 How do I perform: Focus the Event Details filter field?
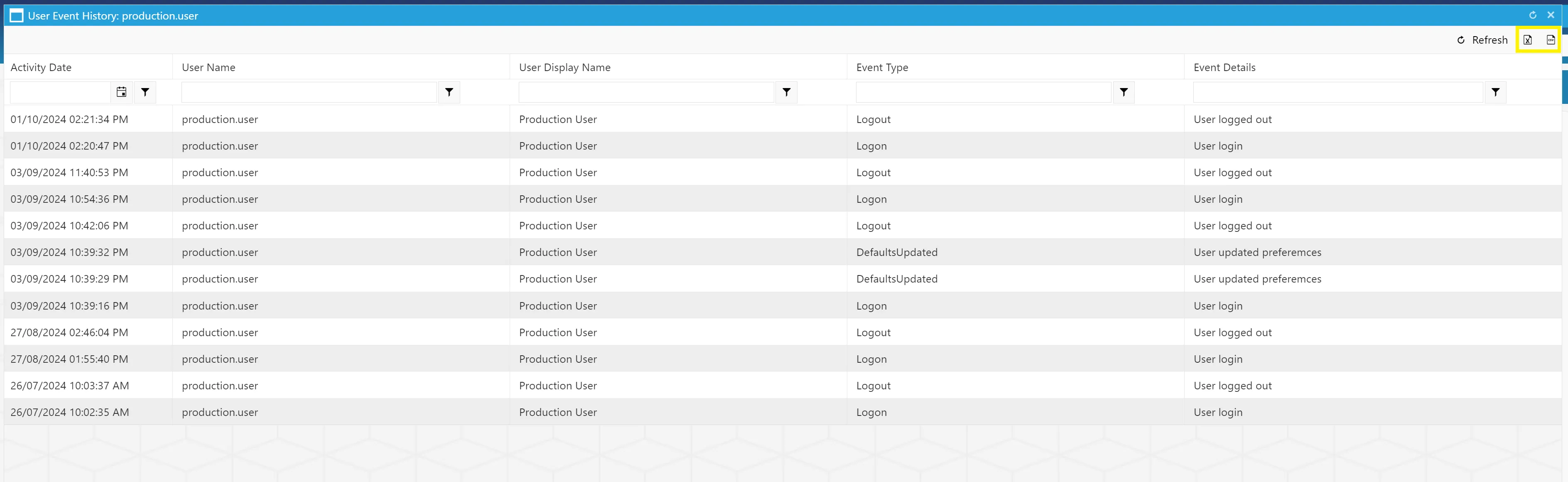(x=1338, y=92)
